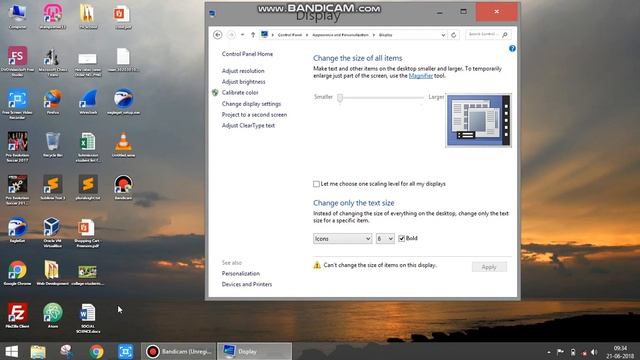Open Action Center flag tray icon
The image size is (640, 360).
click(560, 352)
